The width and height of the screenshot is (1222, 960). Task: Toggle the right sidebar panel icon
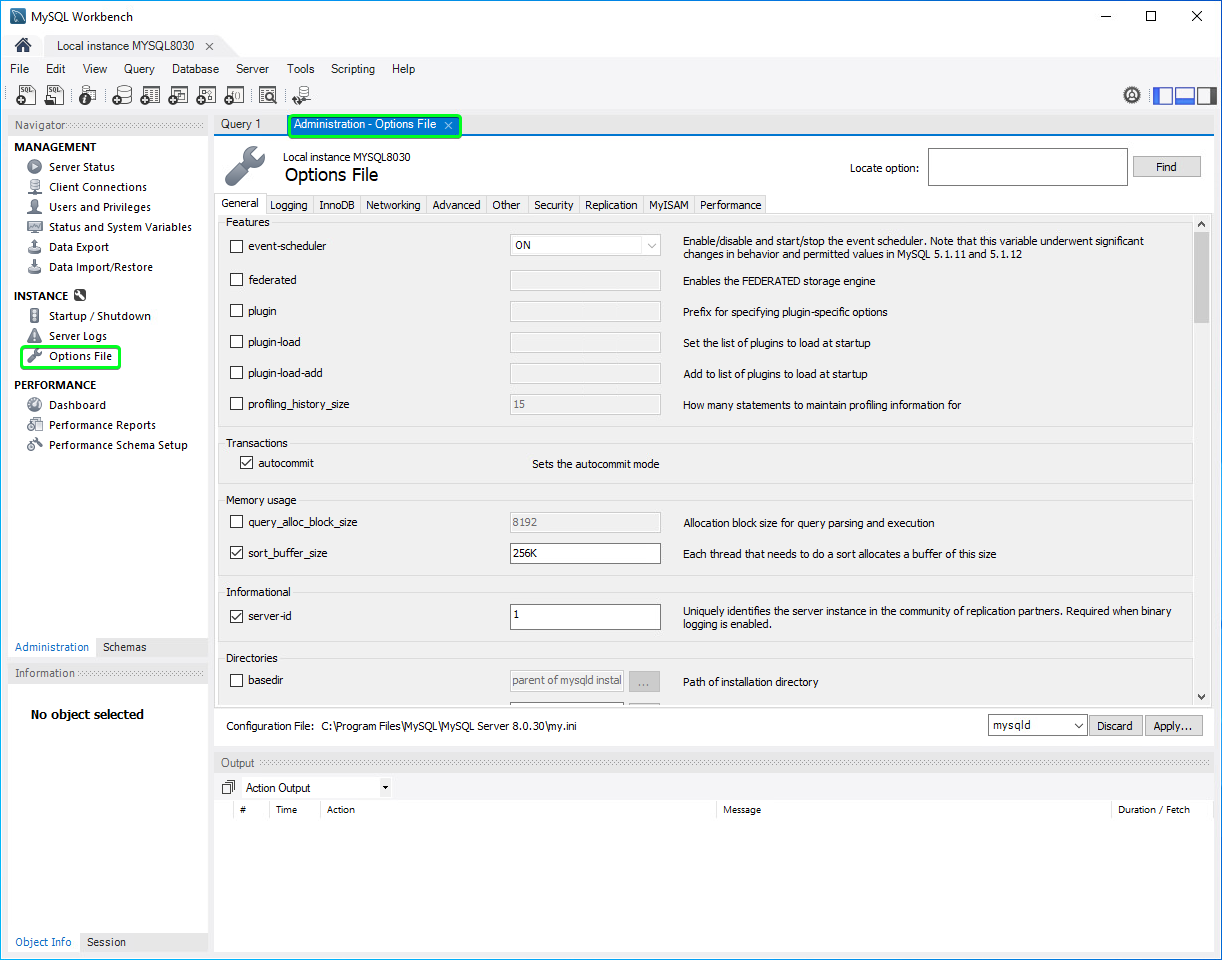point(1207,96)
